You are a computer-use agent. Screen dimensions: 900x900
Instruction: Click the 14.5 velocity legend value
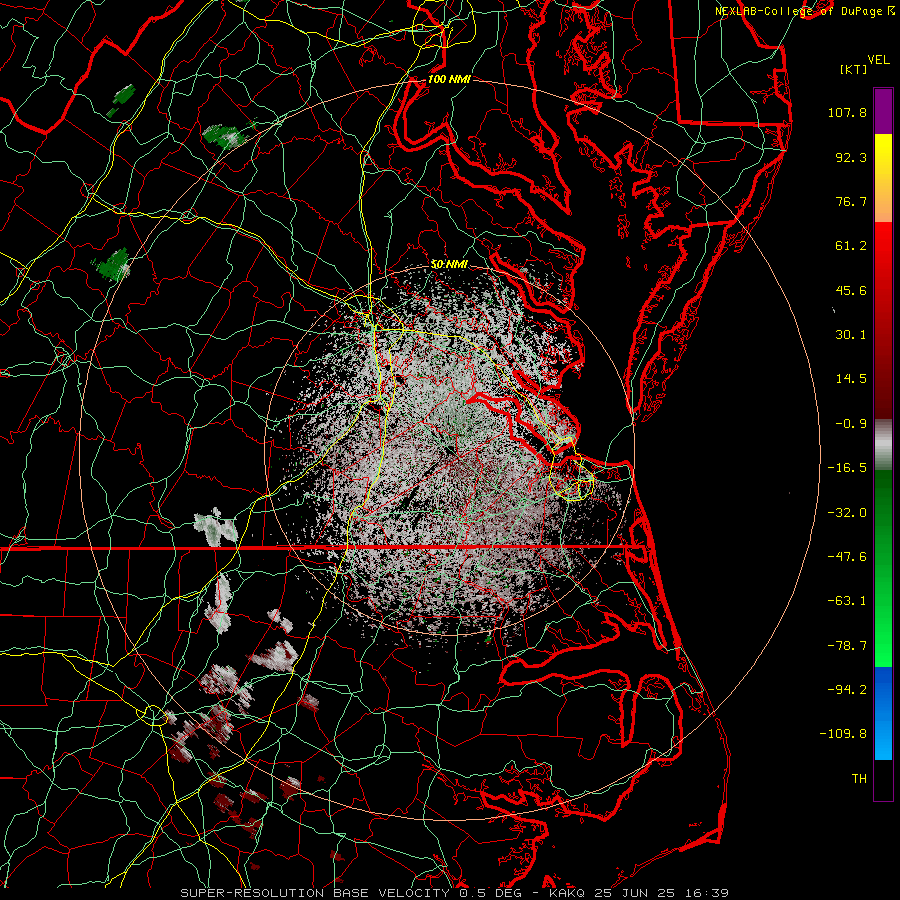[x=851, y=379]
